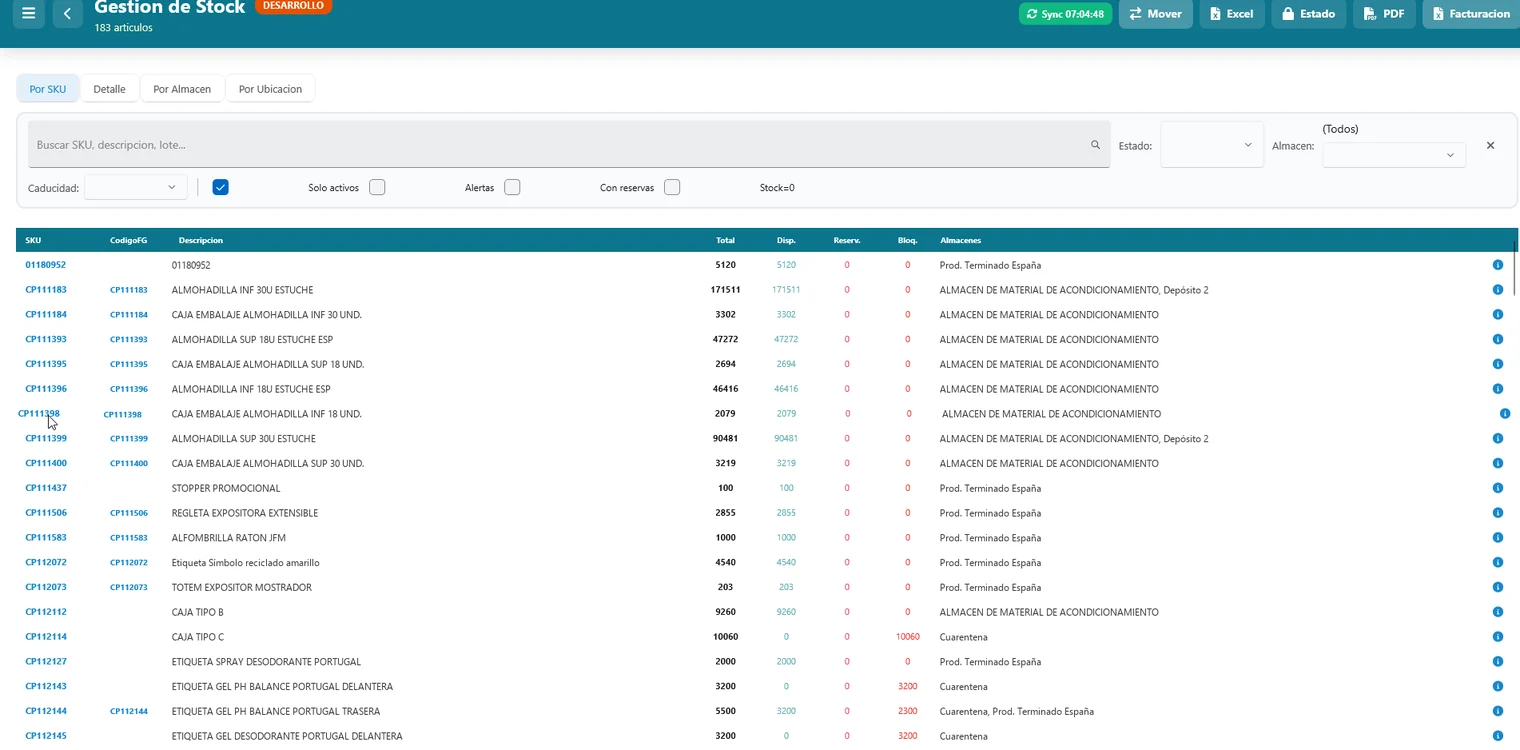Open info icon for CP111506 REGLETA row
Image resolution: width=1520 pixels, height=750 pixels.
pos(1498,513)
